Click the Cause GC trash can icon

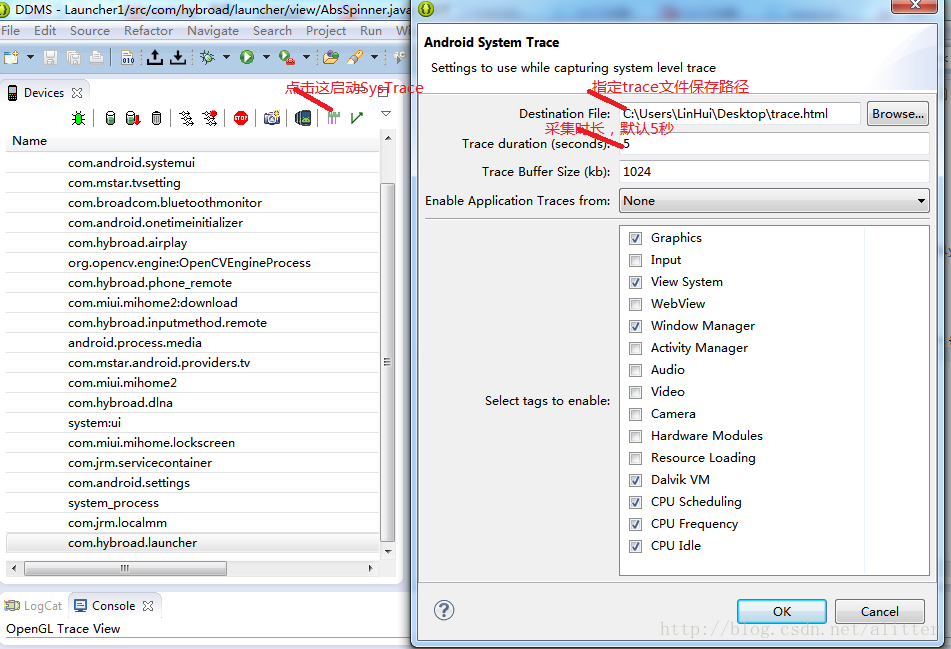tap(156, 118)
